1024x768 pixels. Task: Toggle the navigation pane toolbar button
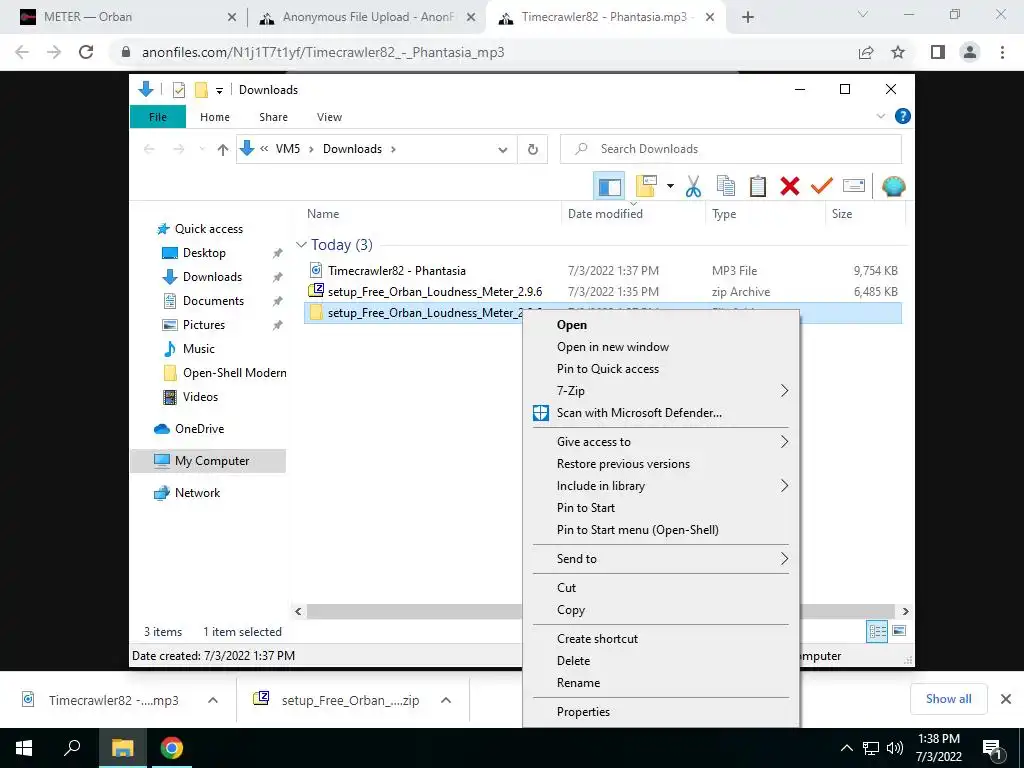(609, 187)
